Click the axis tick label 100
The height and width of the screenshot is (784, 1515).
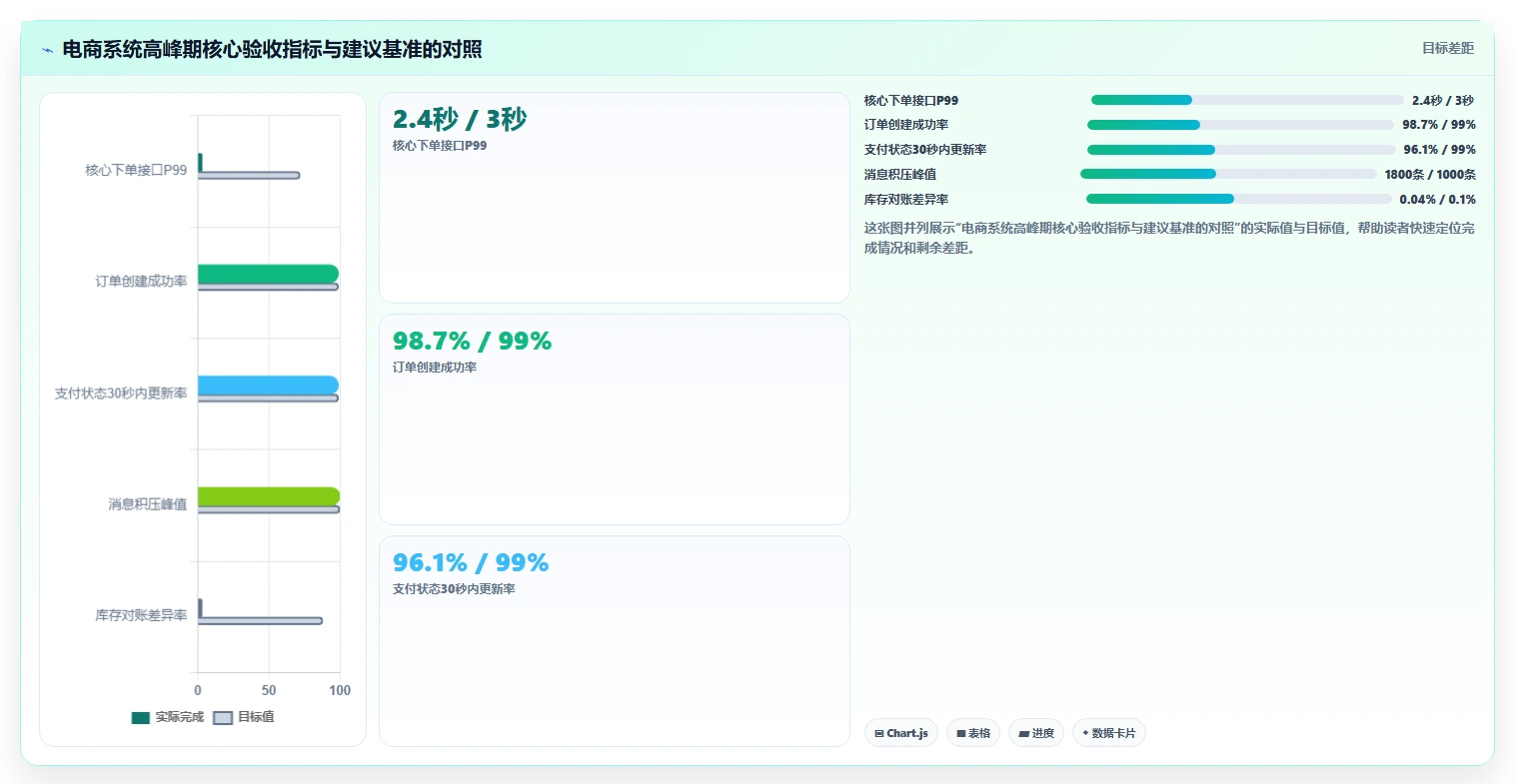(x=340, y=690)
